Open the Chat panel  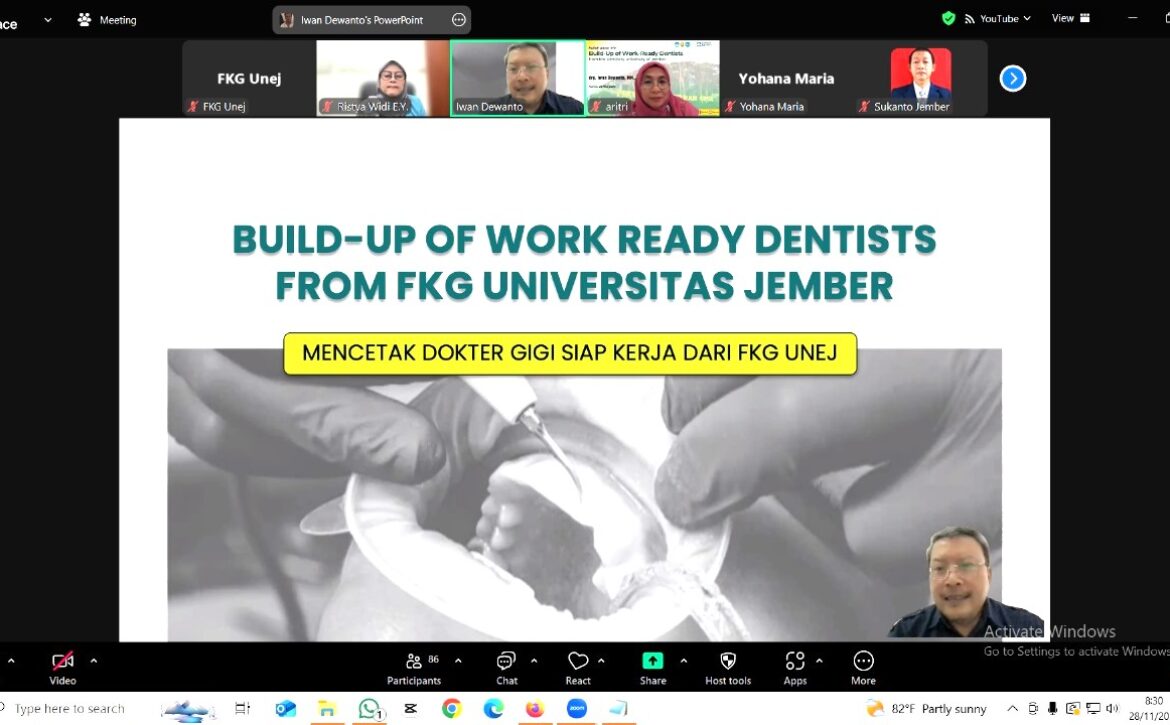point(507,668)
